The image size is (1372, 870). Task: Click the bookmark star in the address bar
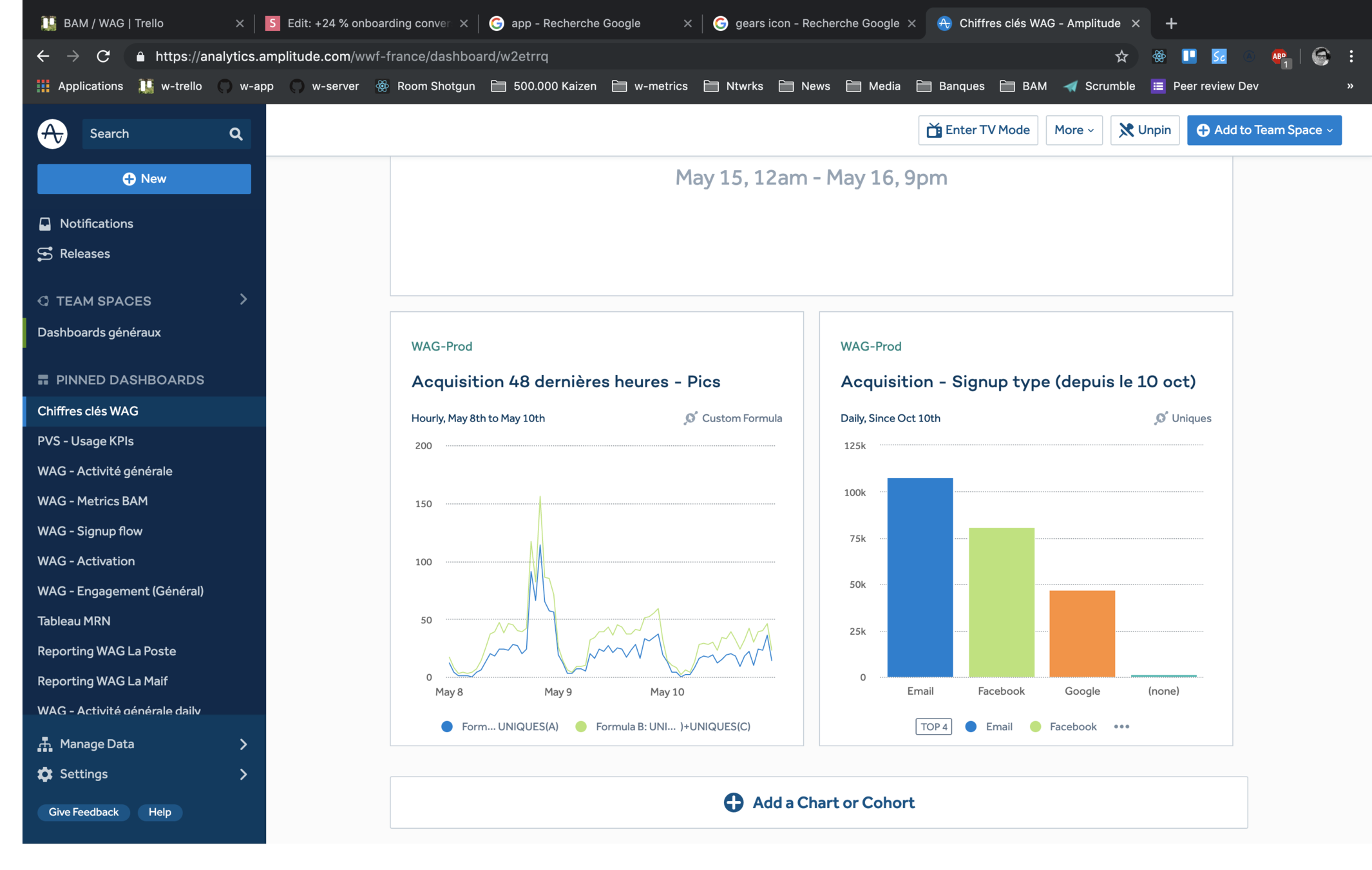coord(1121,56)
